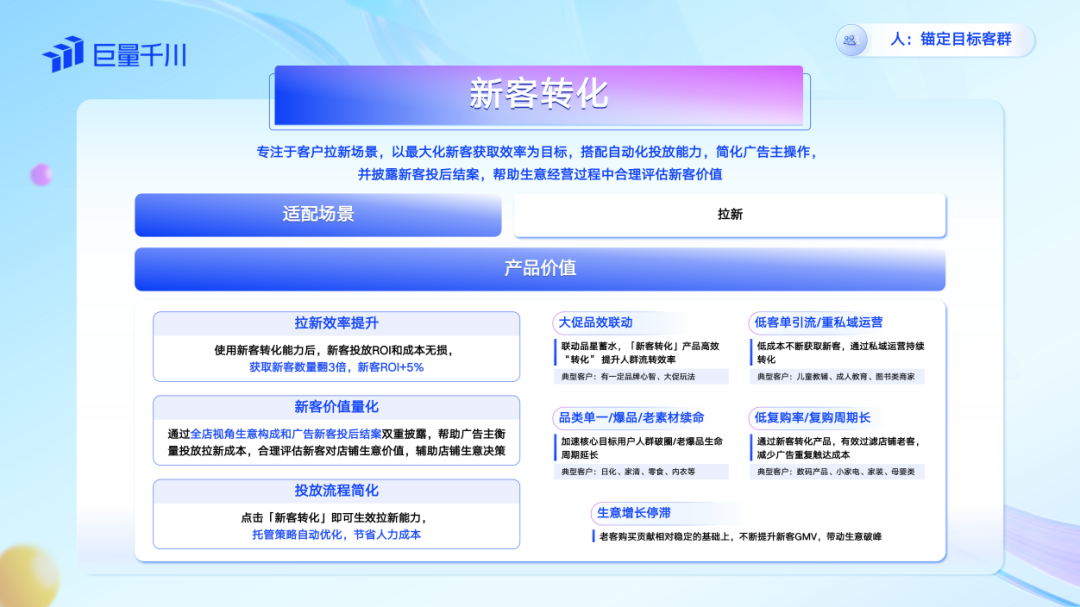Select the 拉新效率提升 card heading
Image resolution: width=1080 pixels, height=607 pixels.
(336, 323)
